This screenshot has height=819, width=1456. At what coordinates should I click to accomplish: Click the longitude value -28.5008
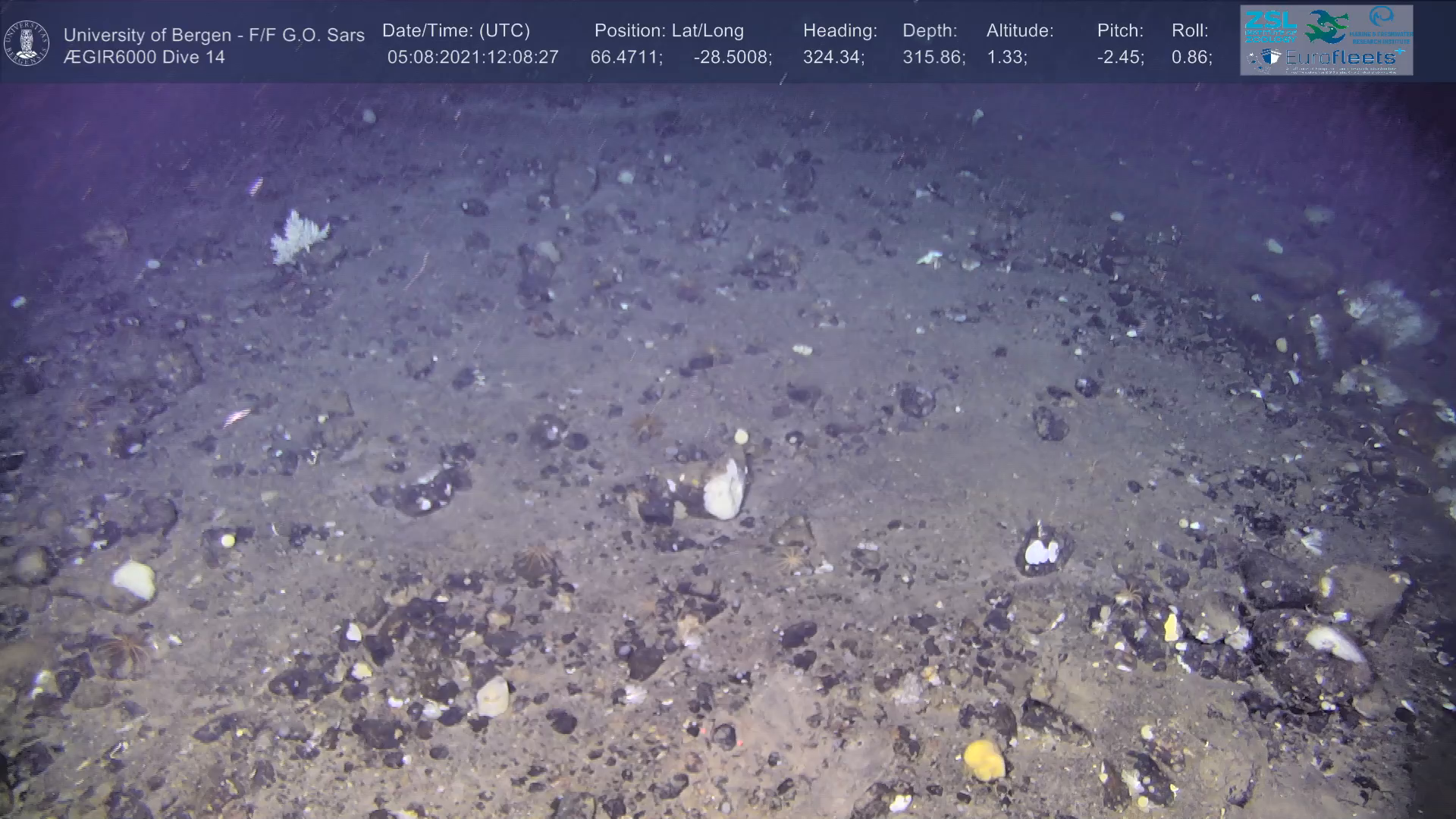pyautogui.click(x=733, y=58)
